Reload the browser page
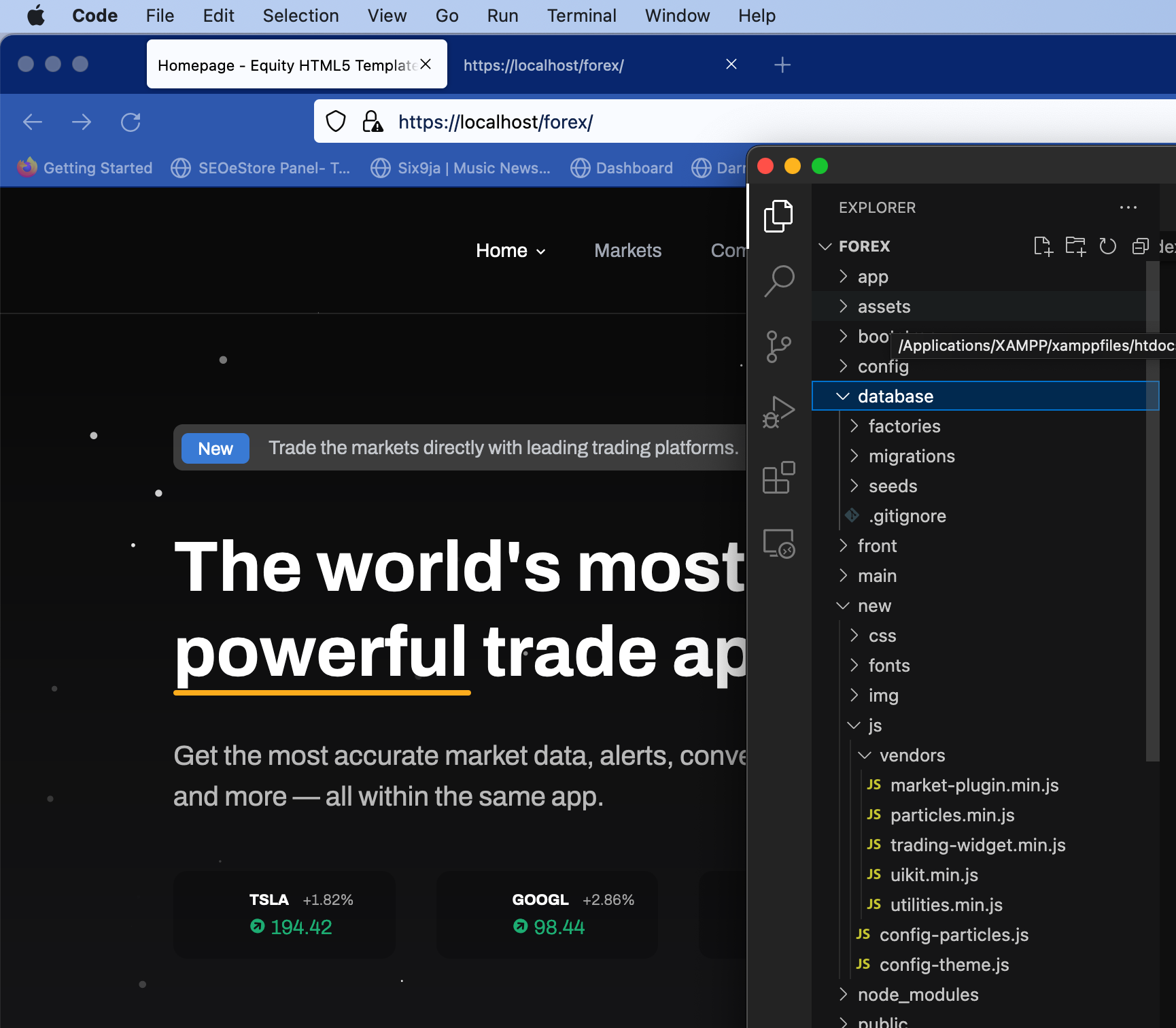 [131, 122]
